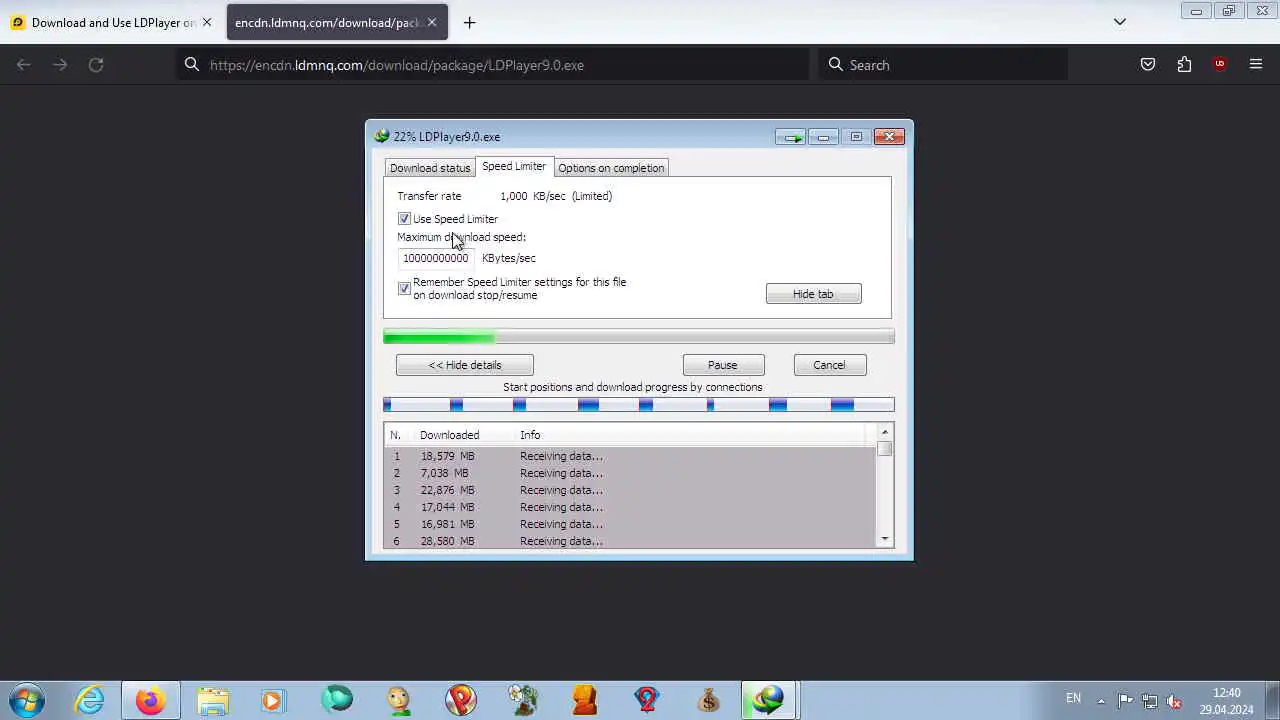Pause the download
Screen dimensions: 1280x720
coord(723,365)
